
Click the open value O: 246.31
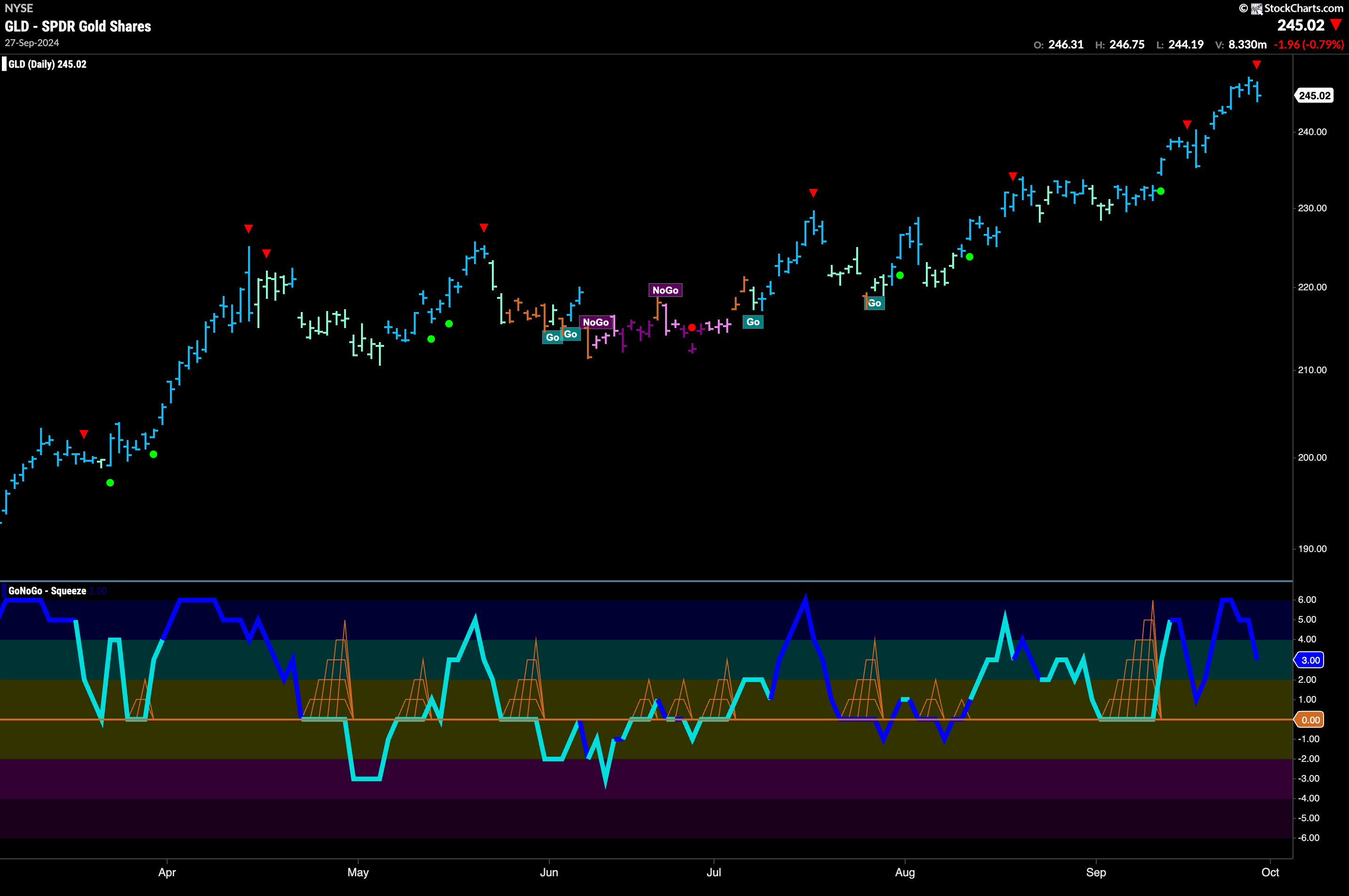click(1059, 45)
